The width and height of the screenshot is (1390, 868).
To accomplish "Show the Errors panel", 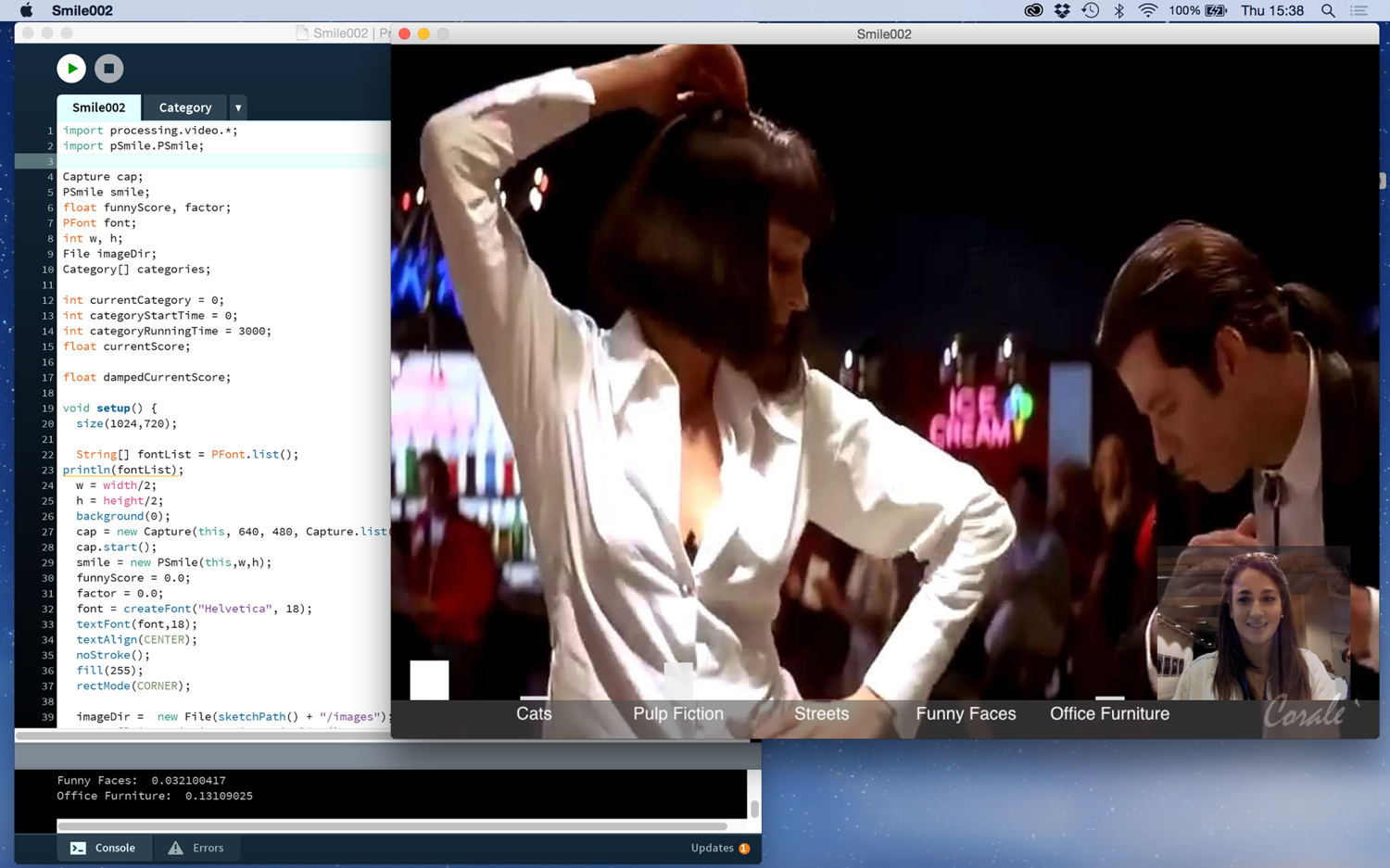I will (x=196, y=848).
